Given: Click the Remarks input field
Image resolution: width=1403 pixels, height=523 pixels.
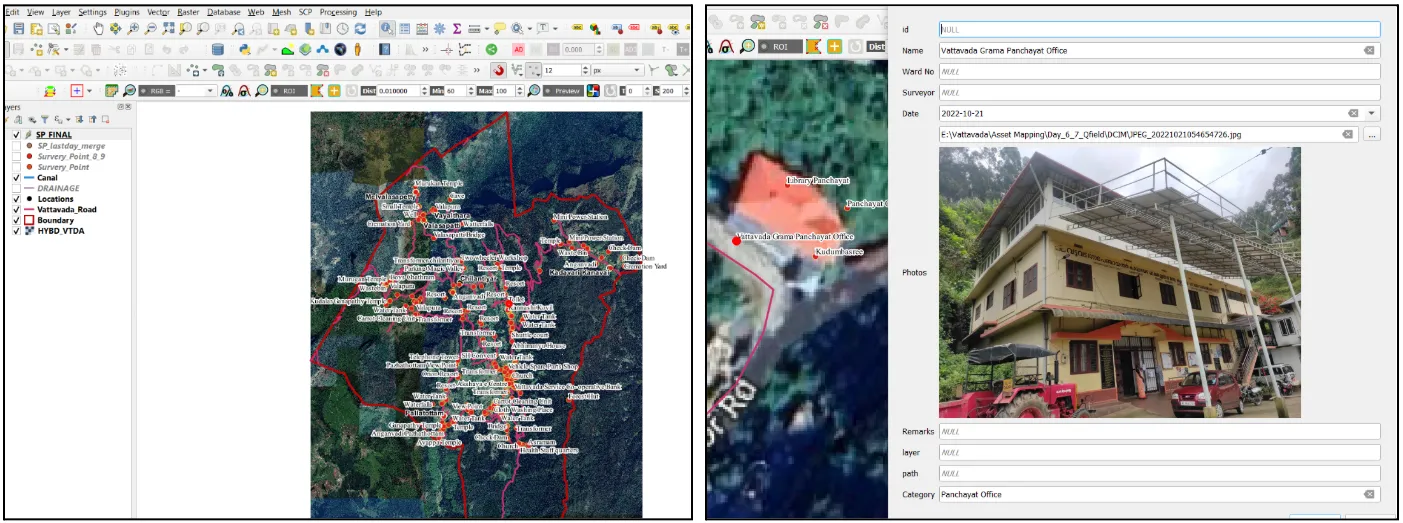Looking at the screenshot, I should 1159,431.
